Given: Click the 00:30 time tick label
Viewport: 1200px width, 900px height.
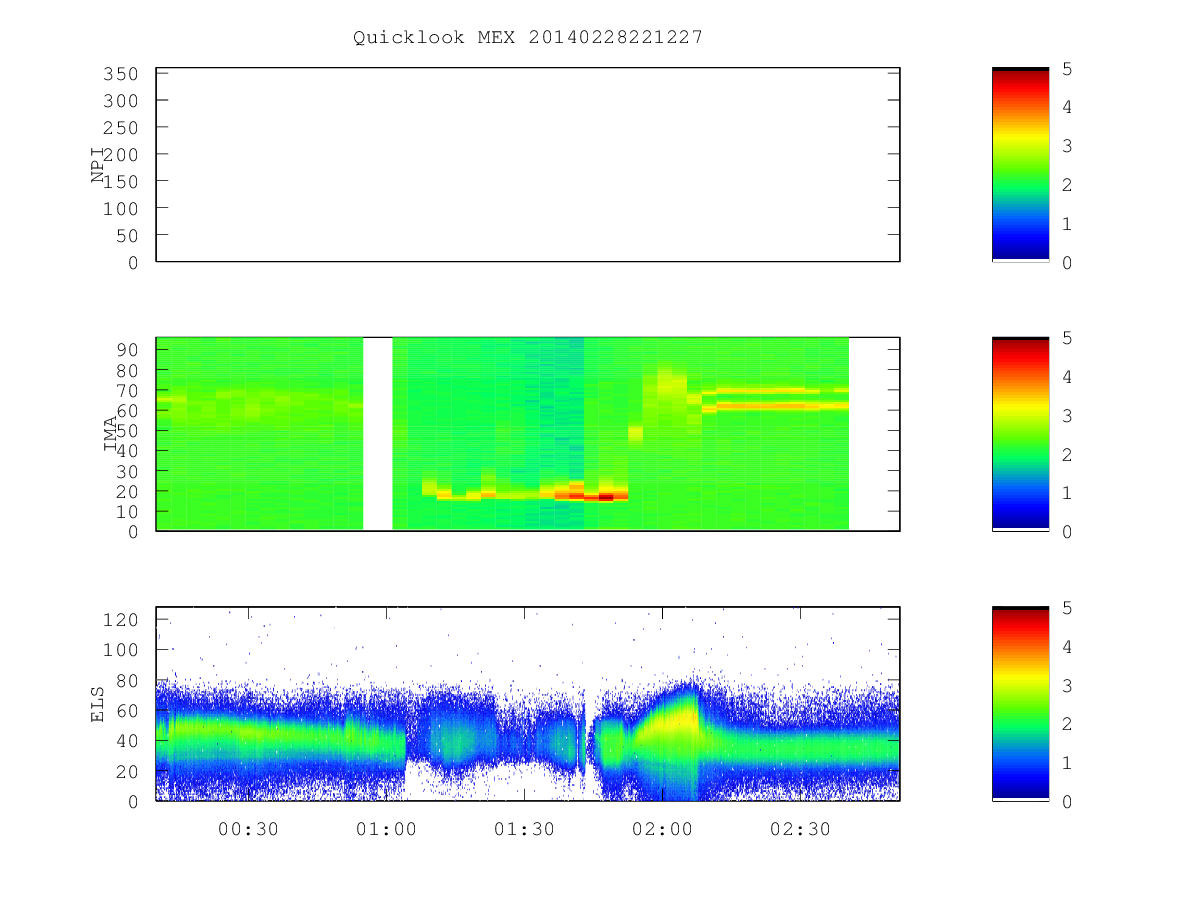Looking at the screenshot, I should click(248, 829).
